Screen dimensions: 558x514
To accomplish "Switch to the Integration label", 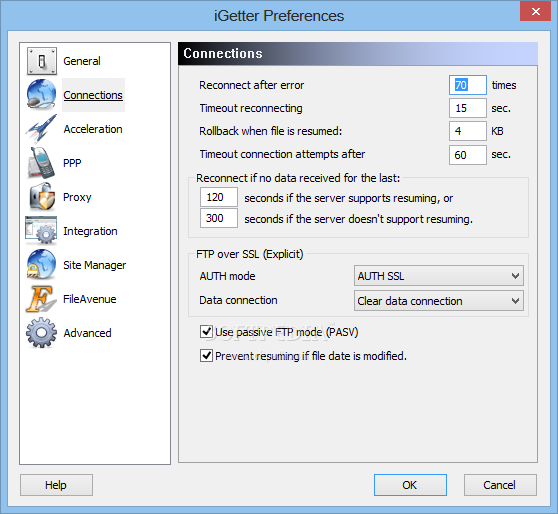I will [x=90, y=231].
